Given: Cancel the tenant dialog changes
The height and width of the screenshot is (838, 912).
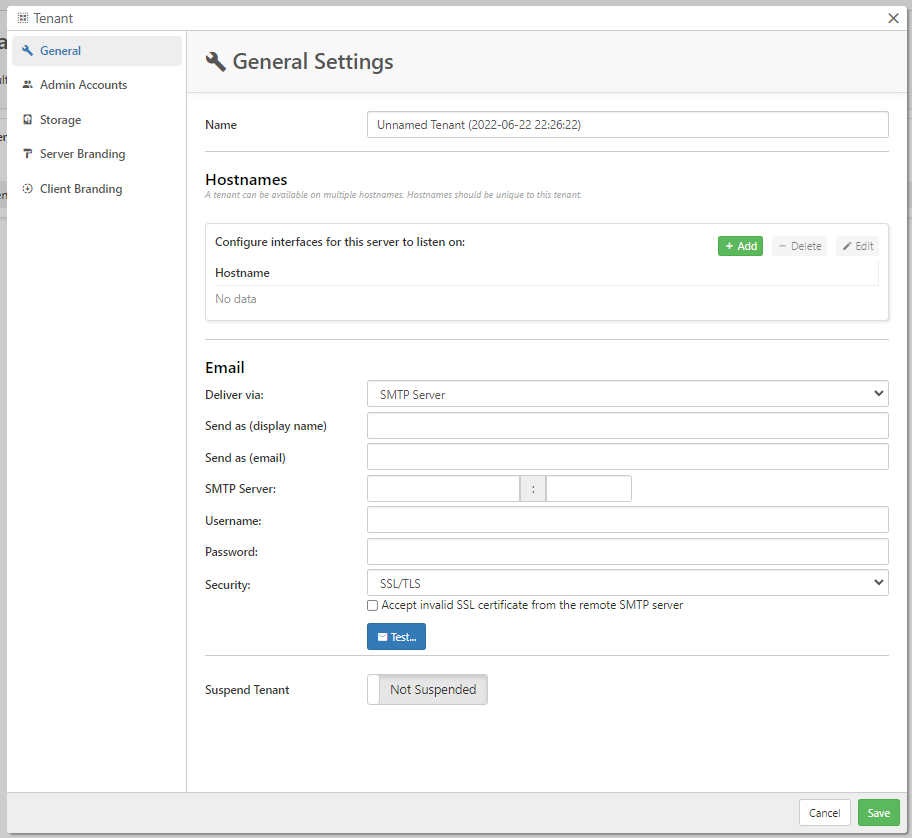Looking at the screenshot, I should click(x=824, y=813).
